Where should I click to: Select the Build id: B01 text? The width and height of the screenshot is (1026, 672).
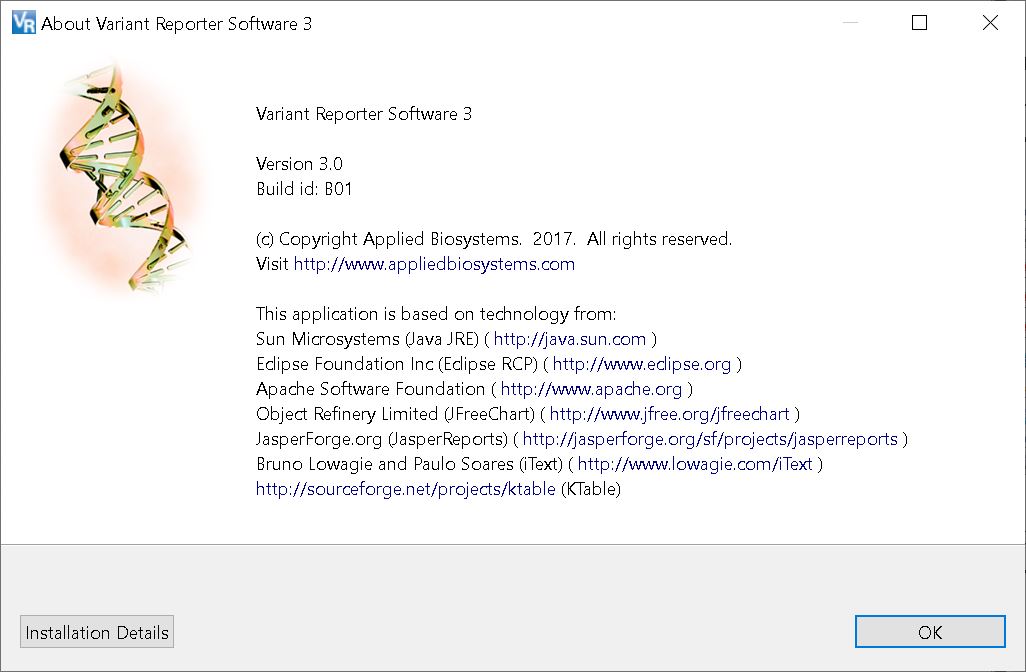point(304,189)
